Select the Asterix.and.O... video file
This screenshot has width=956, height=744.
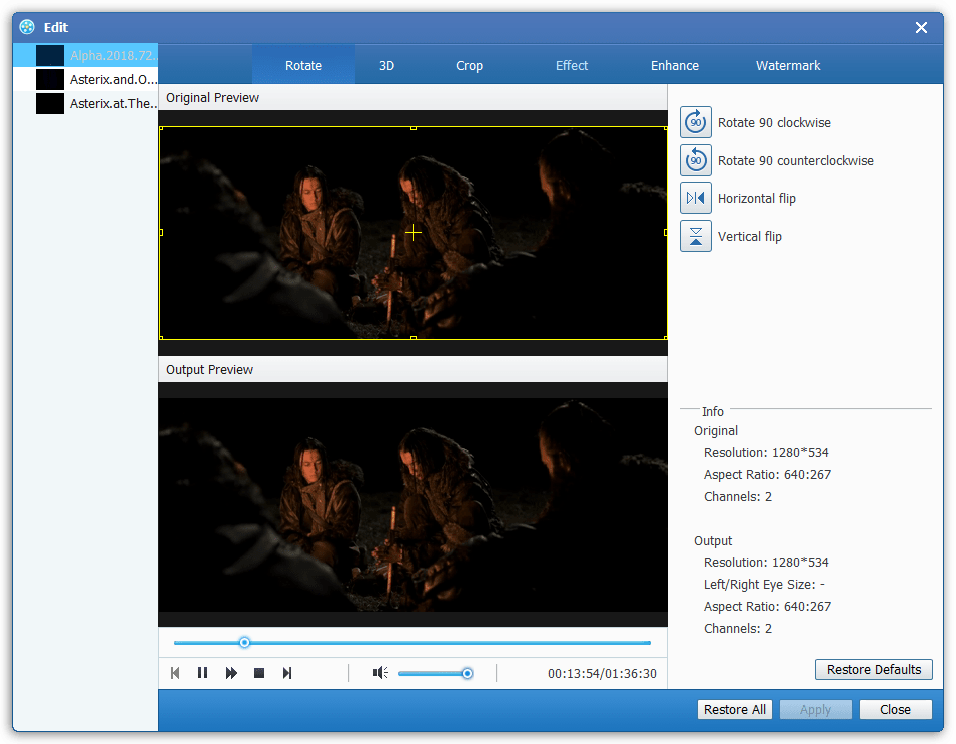point(85,79)
